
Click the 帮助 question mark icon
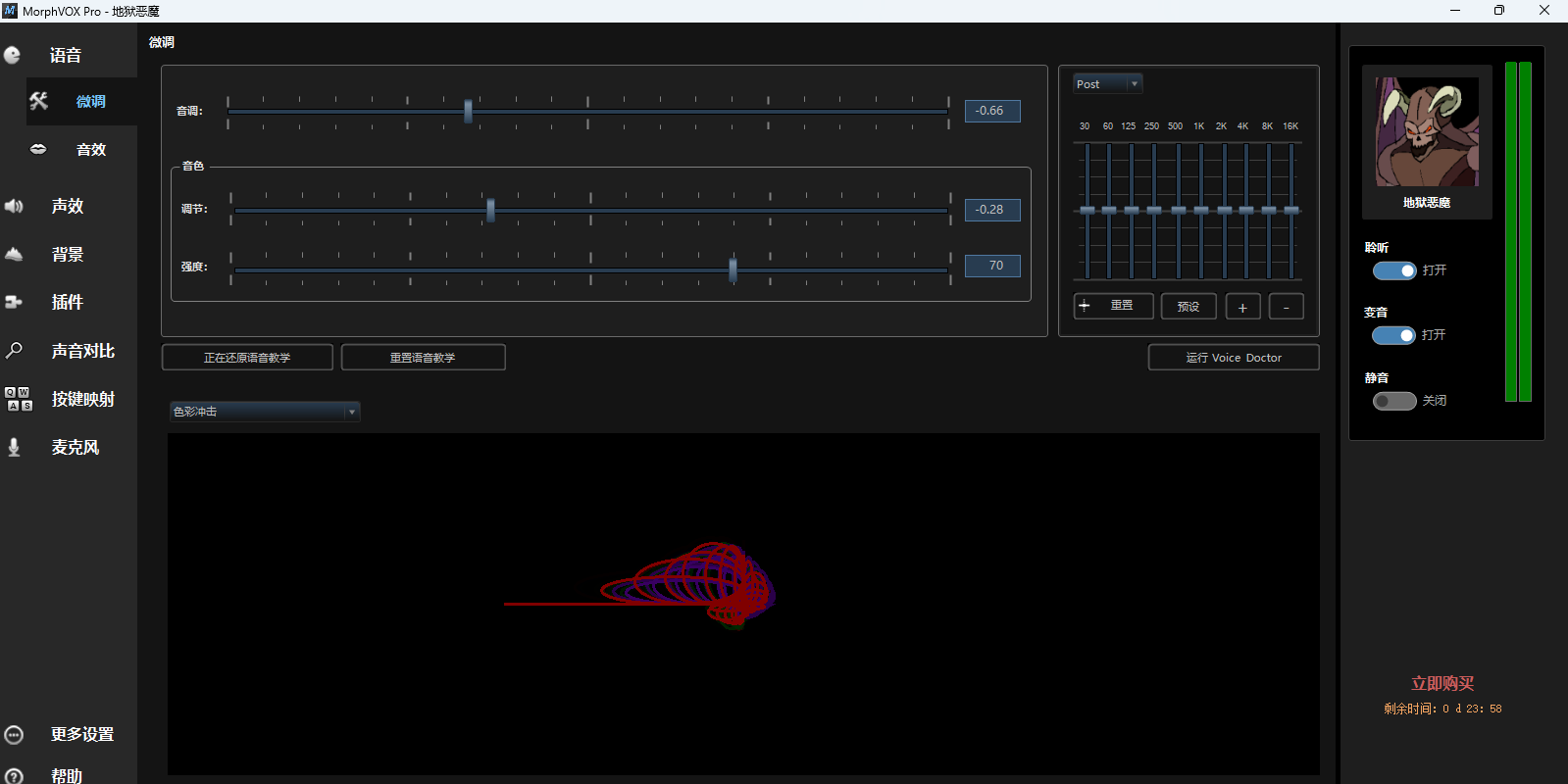click(14, 776)
